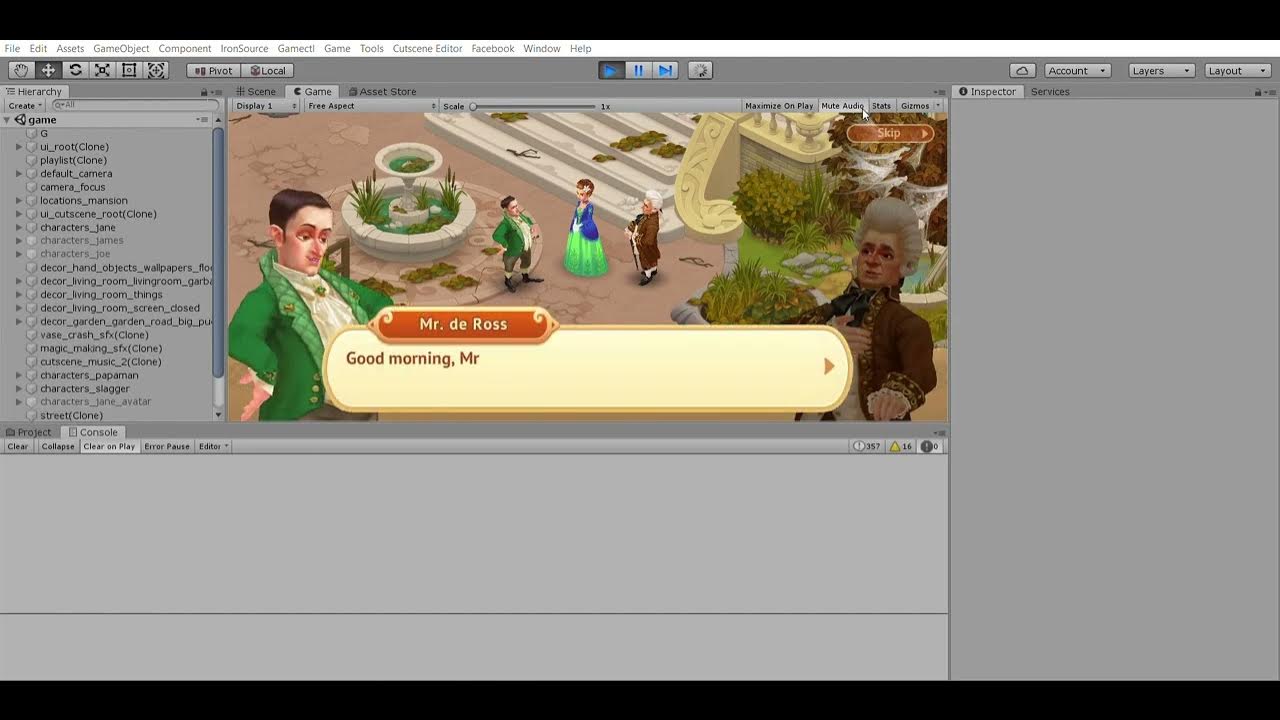Select the Rect transform tool
The image size is (1280, 720).
pos(129,70)
